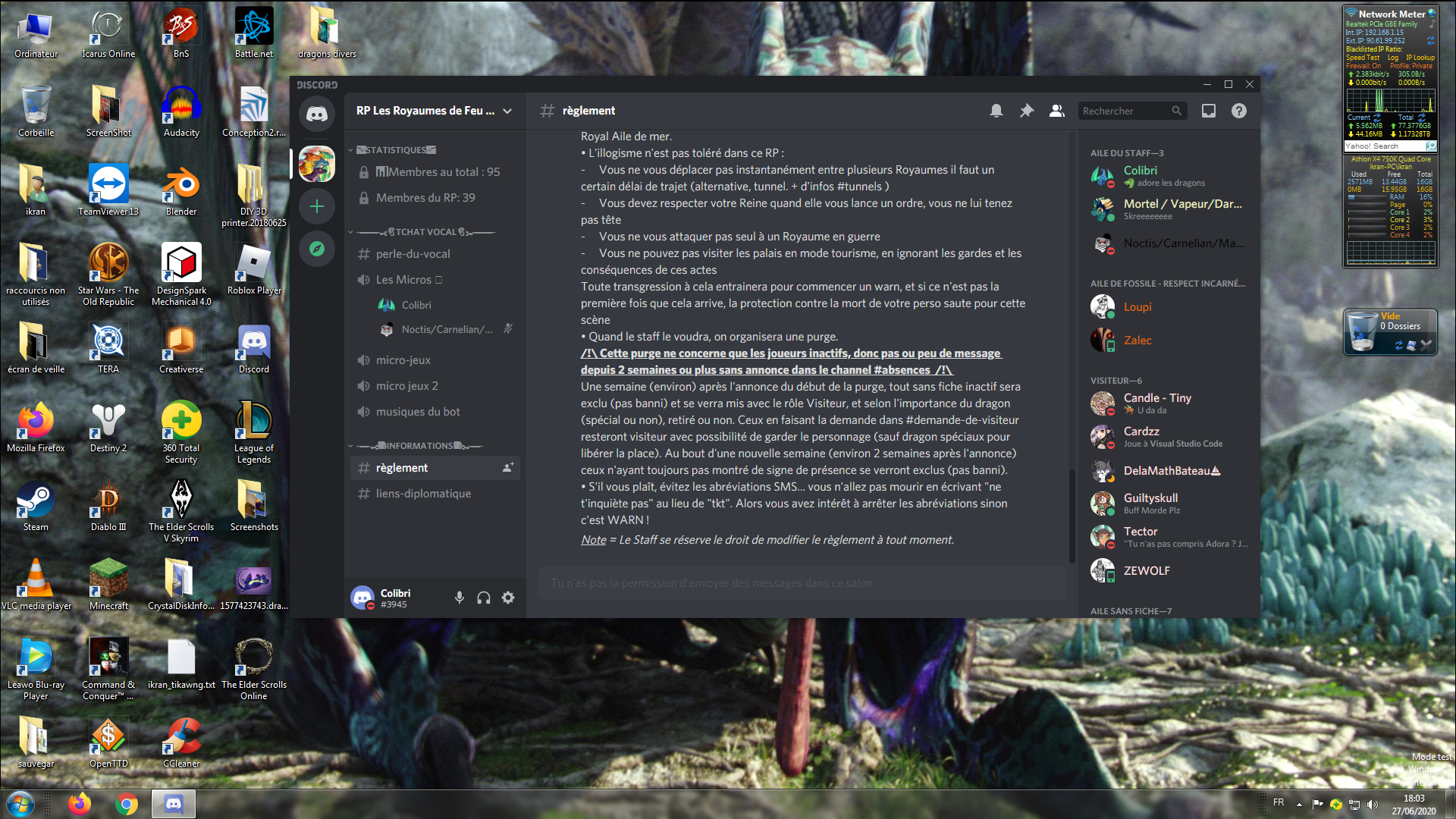Show pinned messages with the pin icon
The width and height of the screenshot is (1456, 819).
[x=1026, y=111]
